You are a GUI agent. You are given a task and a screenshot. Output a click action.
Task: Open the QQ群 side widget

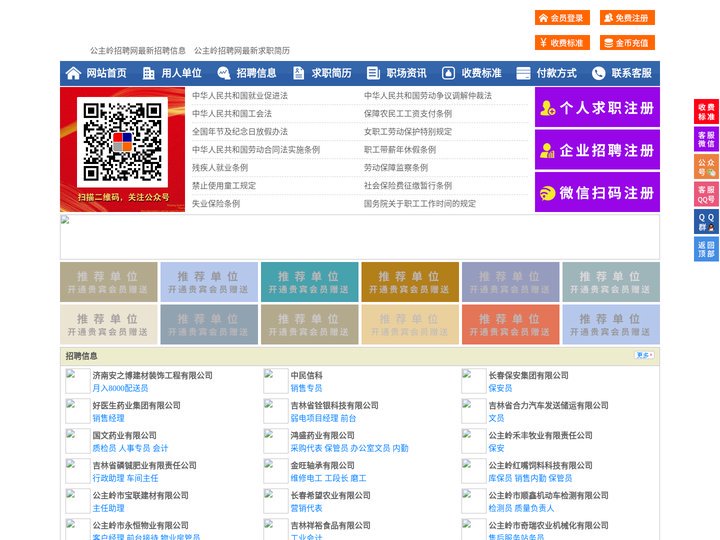tap(706, 222)
